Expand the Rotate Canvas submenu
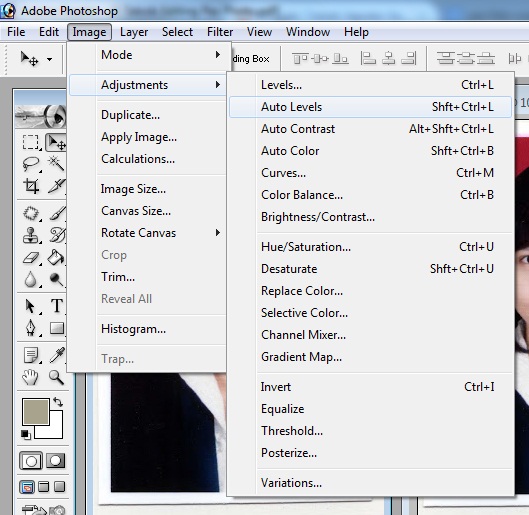Viewport: 529px width, 515px height. coord(148,233)
